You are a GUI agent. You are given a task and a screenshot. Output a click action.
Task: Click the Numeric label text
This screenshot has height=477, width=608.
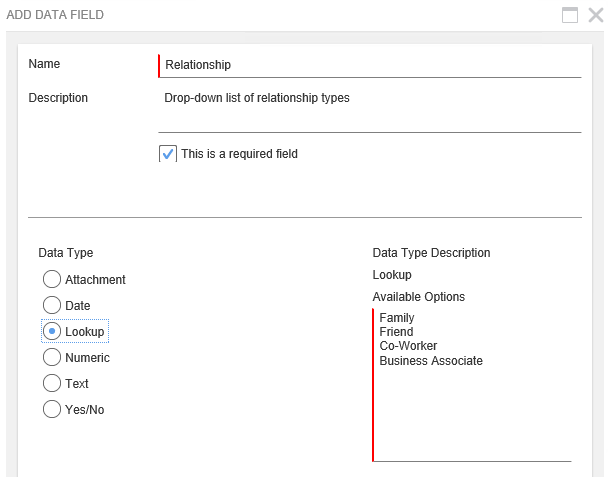pyautogui.click(x=88, y=358)
